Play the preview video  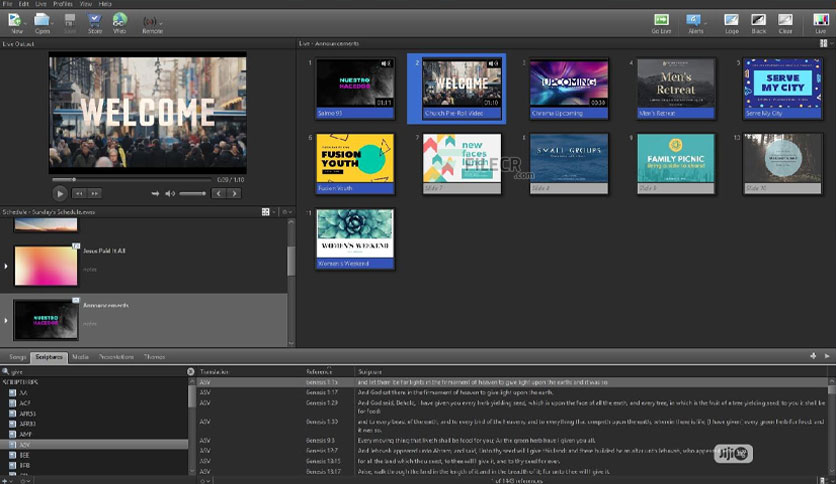pos(59,194)
